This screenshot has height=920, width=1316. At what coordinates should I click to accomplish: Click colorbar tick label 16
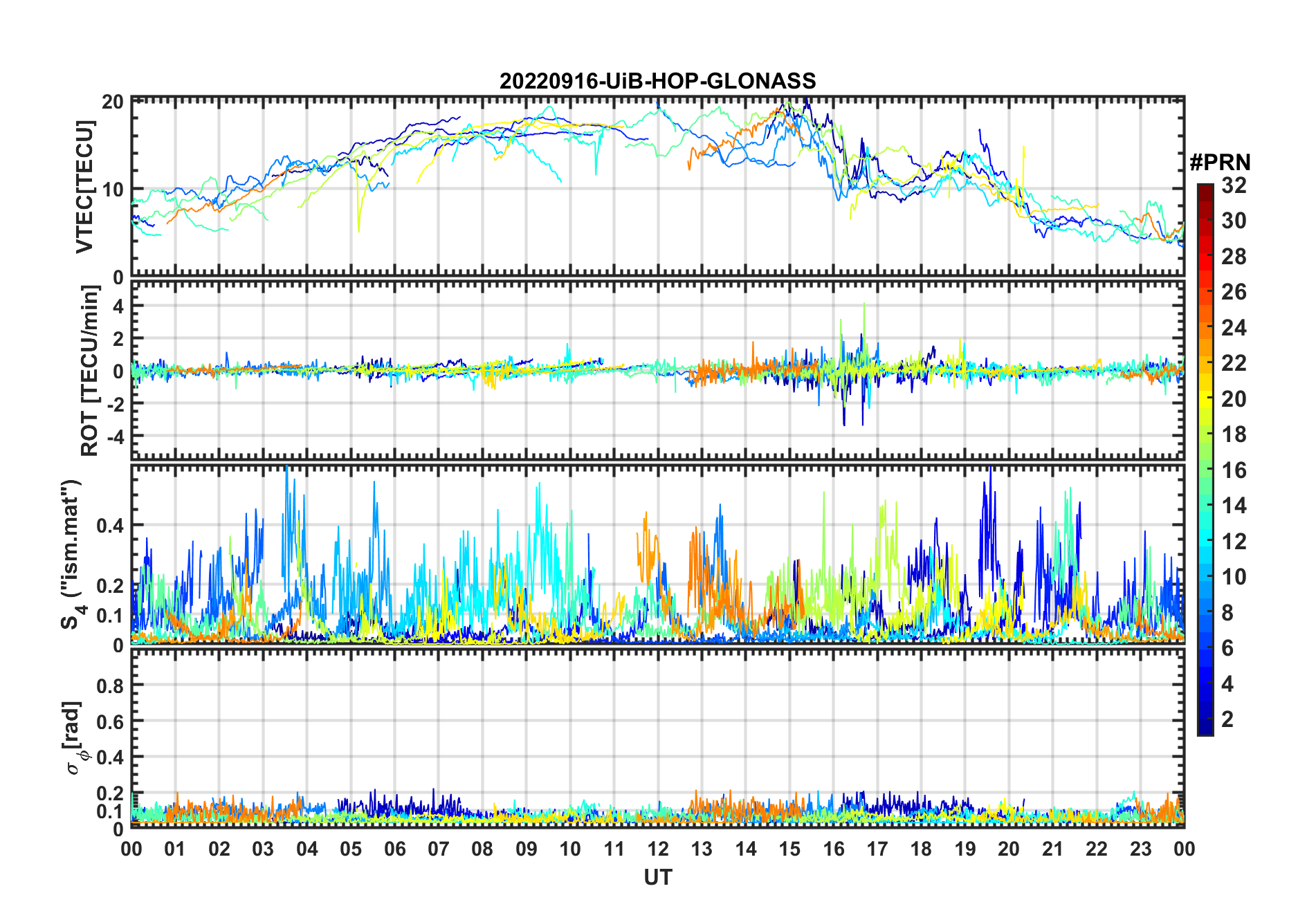coord(1234,470)
